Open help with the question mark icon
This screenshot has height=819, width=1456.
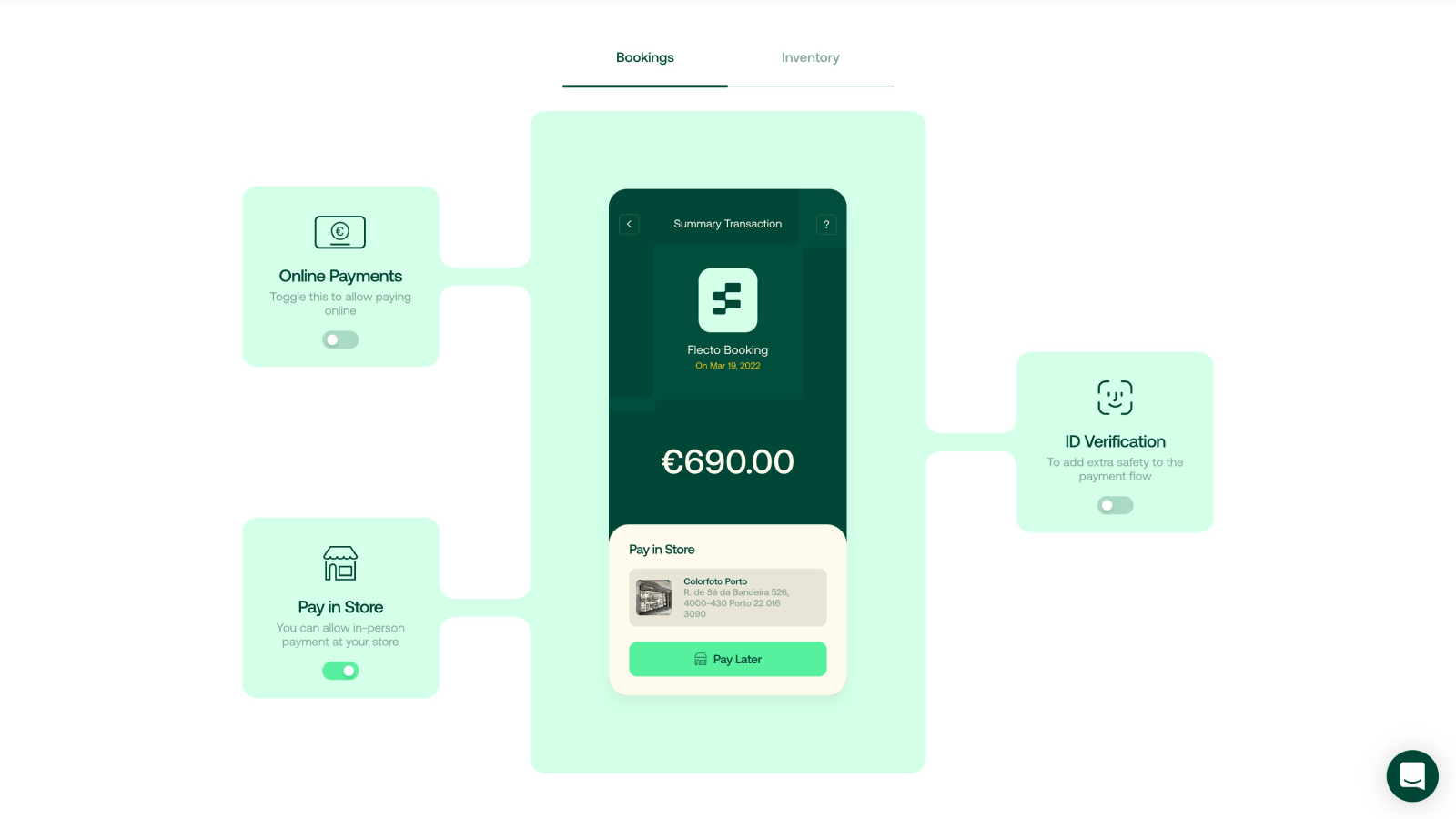pos(826,224)
